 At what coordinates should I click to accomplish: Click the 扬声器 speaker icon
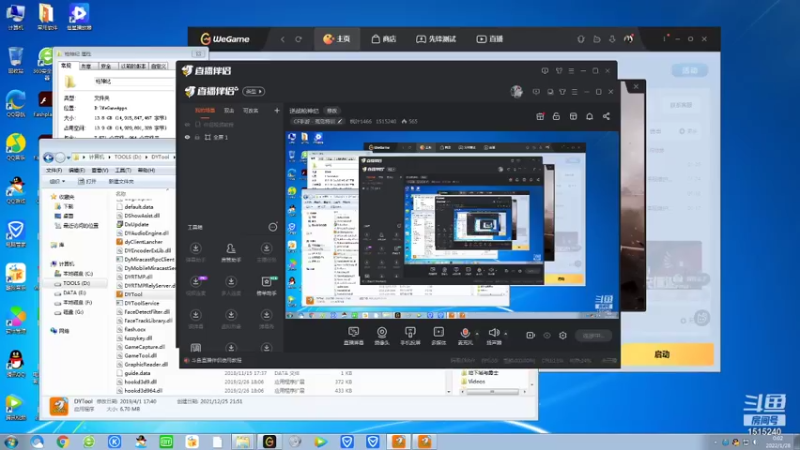point(493,333)
